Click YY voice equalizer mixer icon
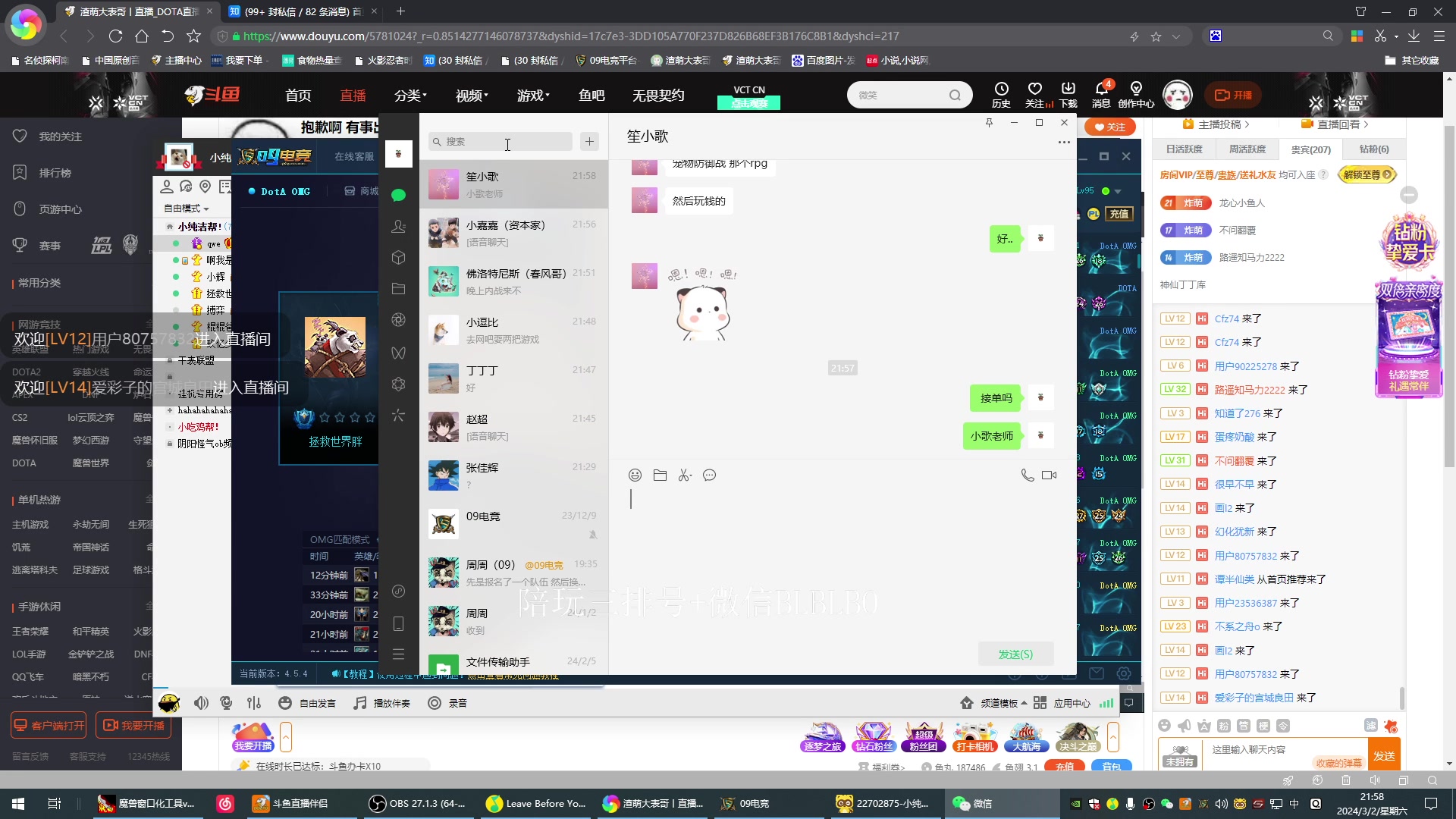 [x=254, y=703]
